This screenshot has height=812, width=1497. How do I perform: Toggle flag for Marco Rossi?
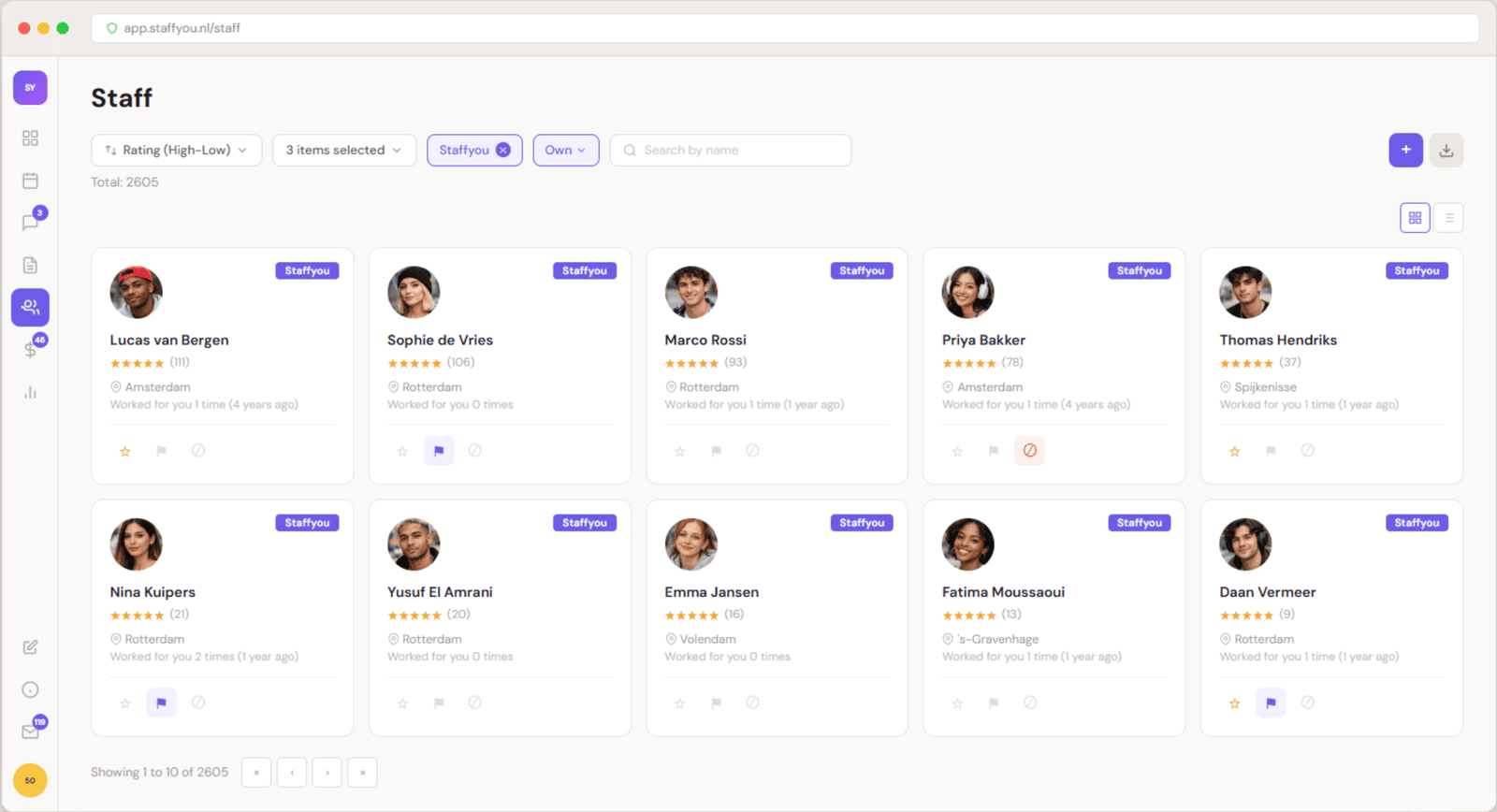click(x=716, y=451)
